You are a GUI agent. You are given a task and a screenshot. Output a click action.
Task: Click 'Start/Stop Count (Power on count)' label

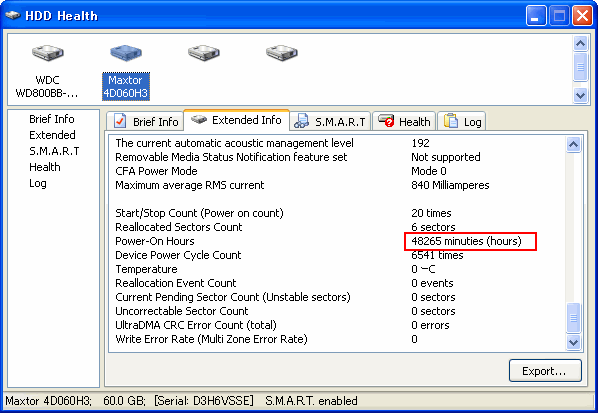pos(199,213)
